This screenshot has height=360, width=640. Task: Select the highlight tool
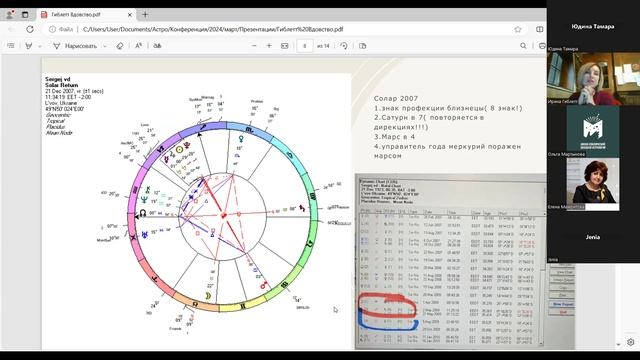[x=29, y=46]
